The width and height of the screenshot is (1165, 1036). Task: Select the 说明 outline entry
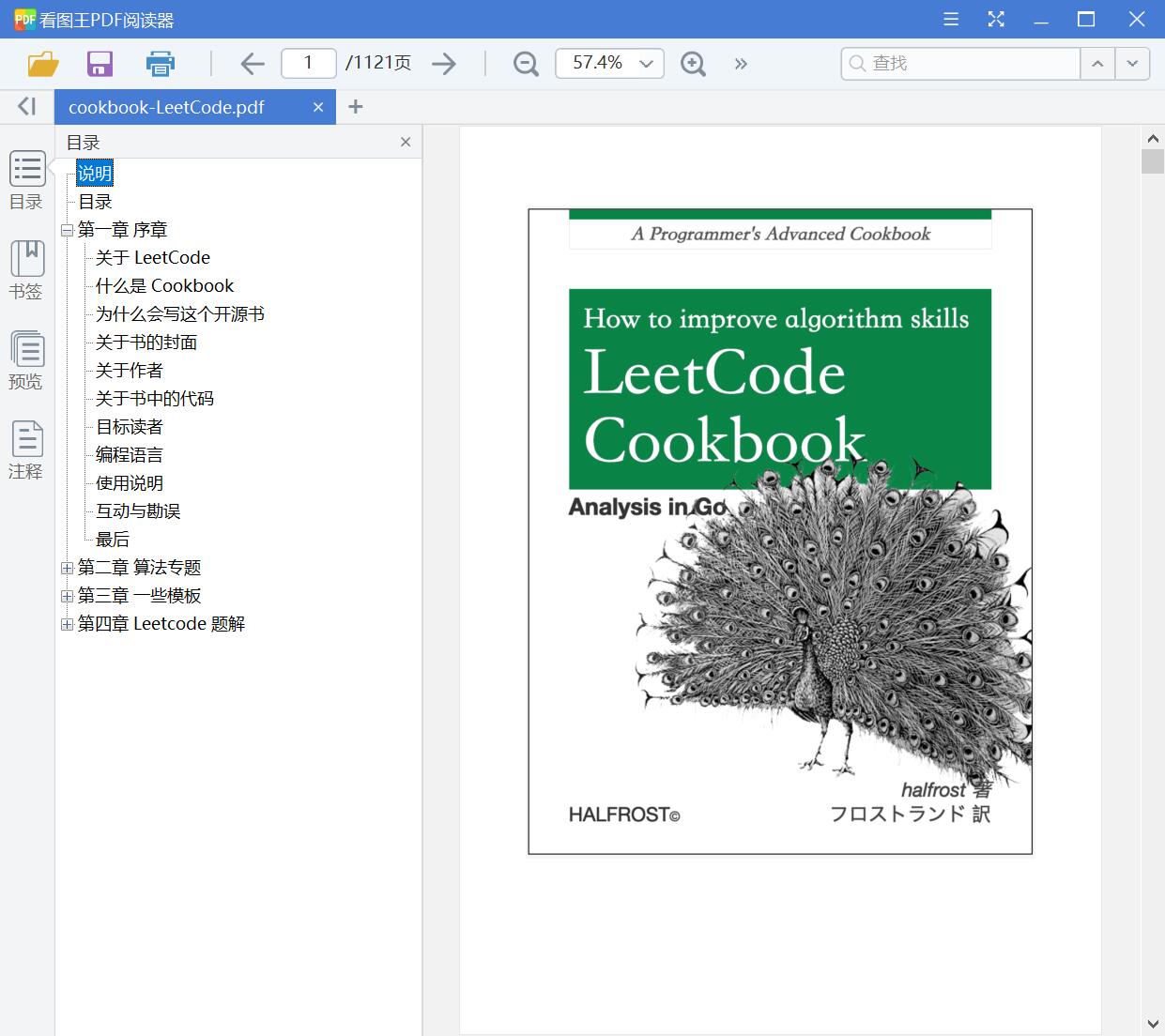(95, 173)
